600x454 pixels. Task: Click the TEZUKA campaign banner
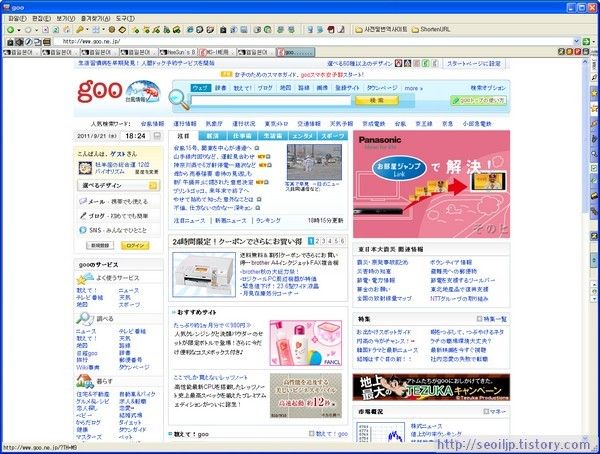point(431,387)
